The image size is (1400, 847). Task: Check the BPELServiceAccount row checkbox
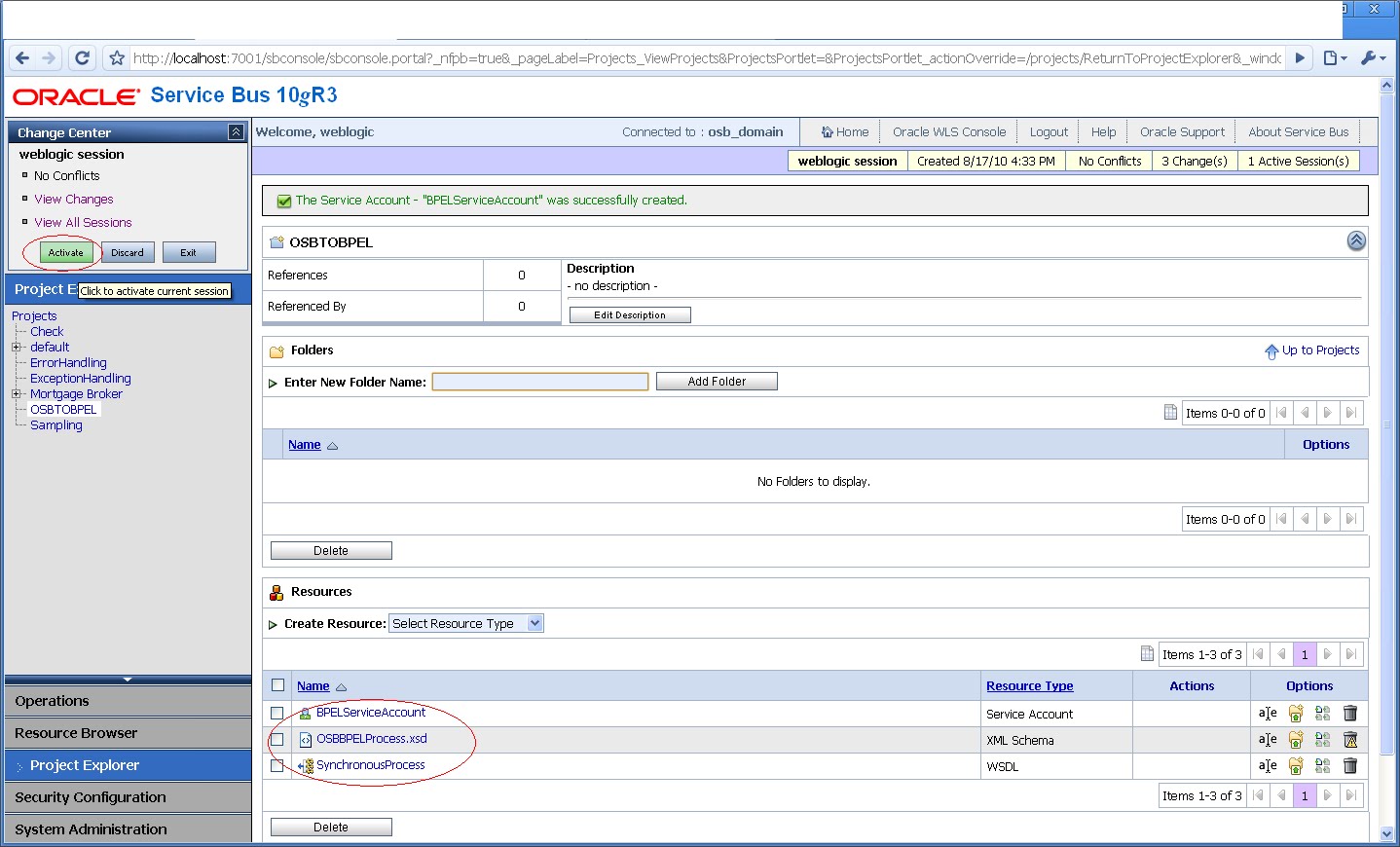[277, 714]
